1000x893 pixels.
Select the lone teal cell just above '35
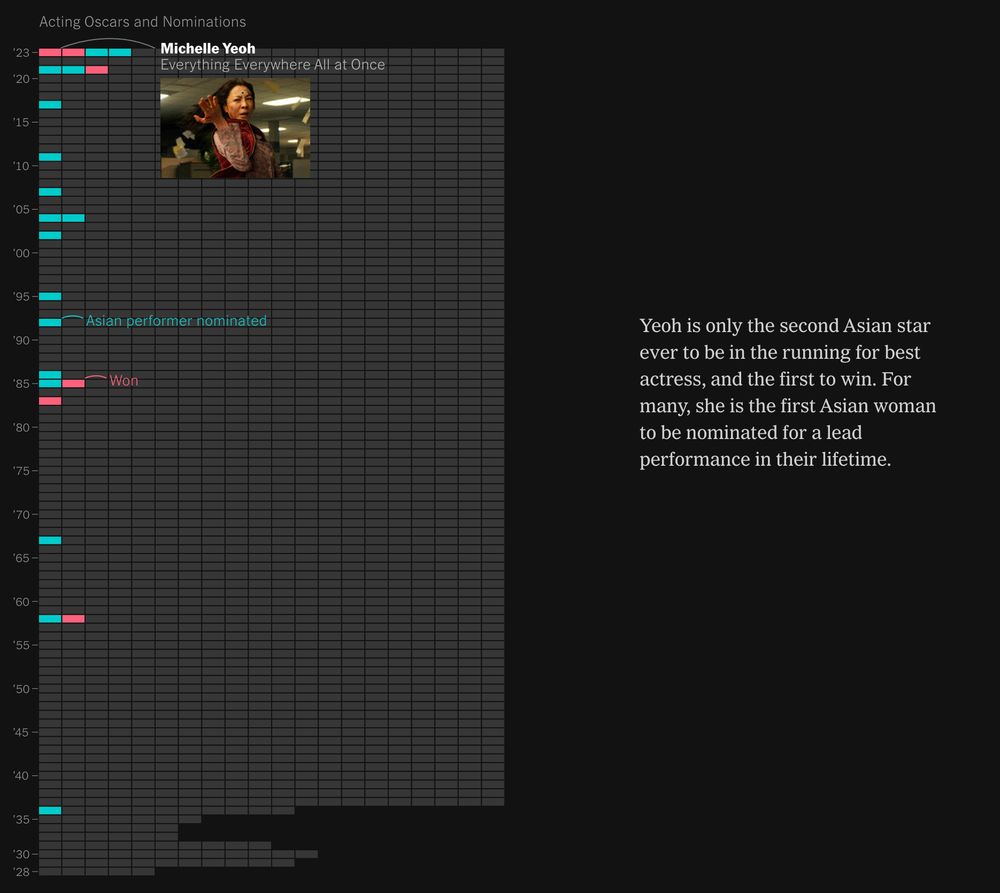tap(50, 811)
